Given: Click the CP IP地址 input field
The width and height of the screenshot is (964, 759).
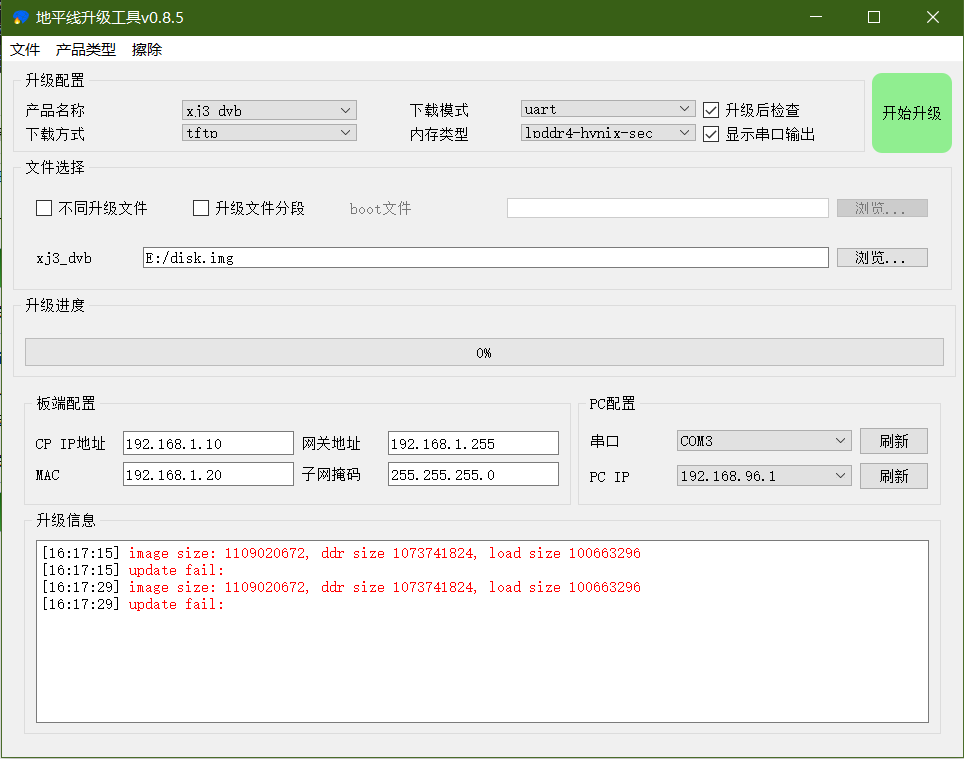Looking at the screenshot, I should [208, 443].
